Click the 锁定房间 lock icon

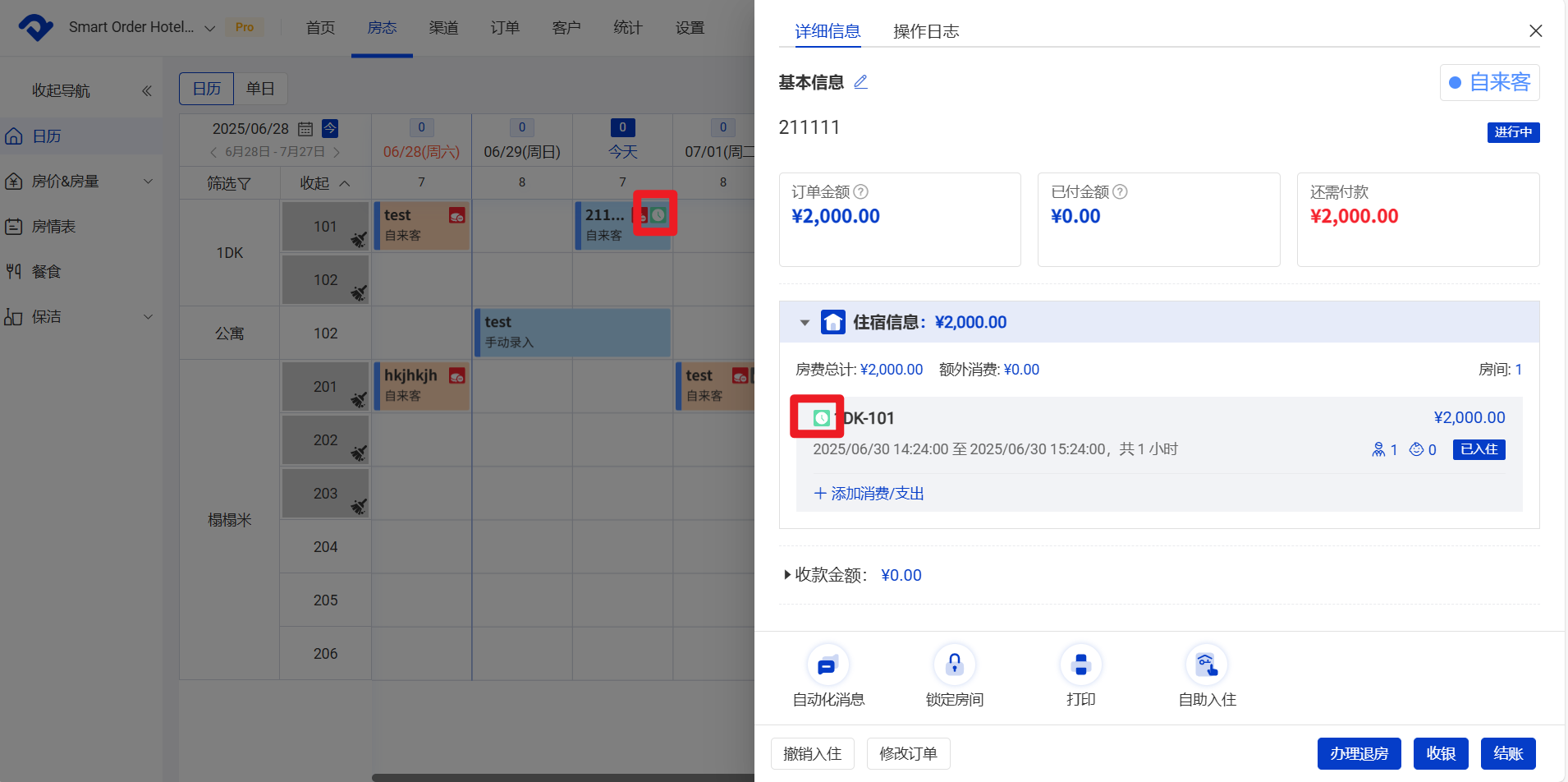[x=954, y=665]
